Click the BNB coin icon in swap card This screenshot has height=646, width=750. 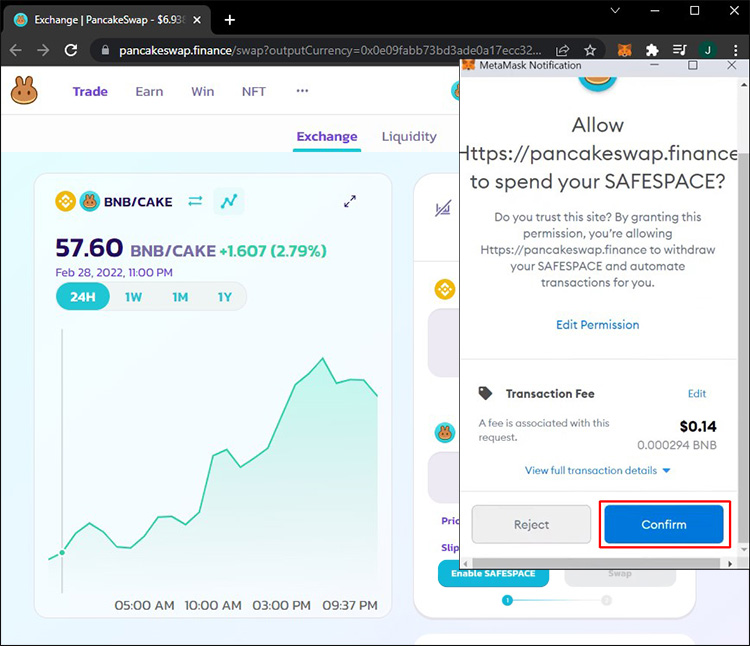pos(444,289)
